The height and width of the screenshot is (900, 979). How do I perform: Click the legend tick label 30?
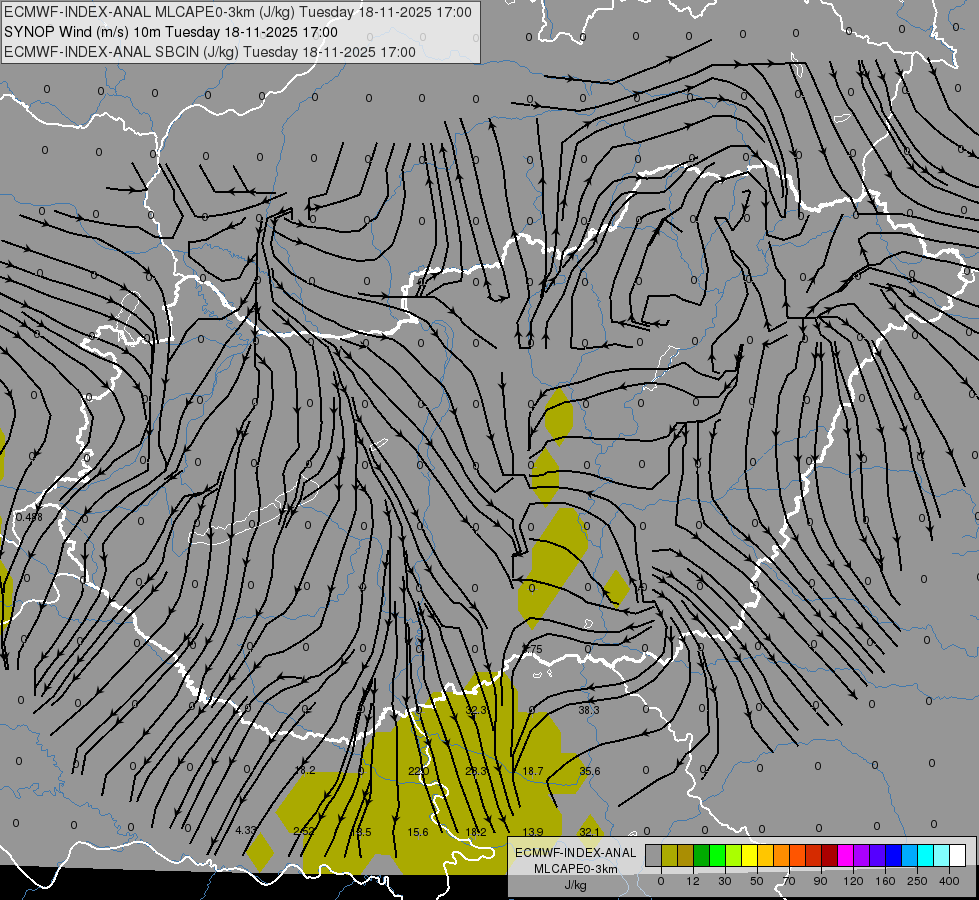coord(725,881)
